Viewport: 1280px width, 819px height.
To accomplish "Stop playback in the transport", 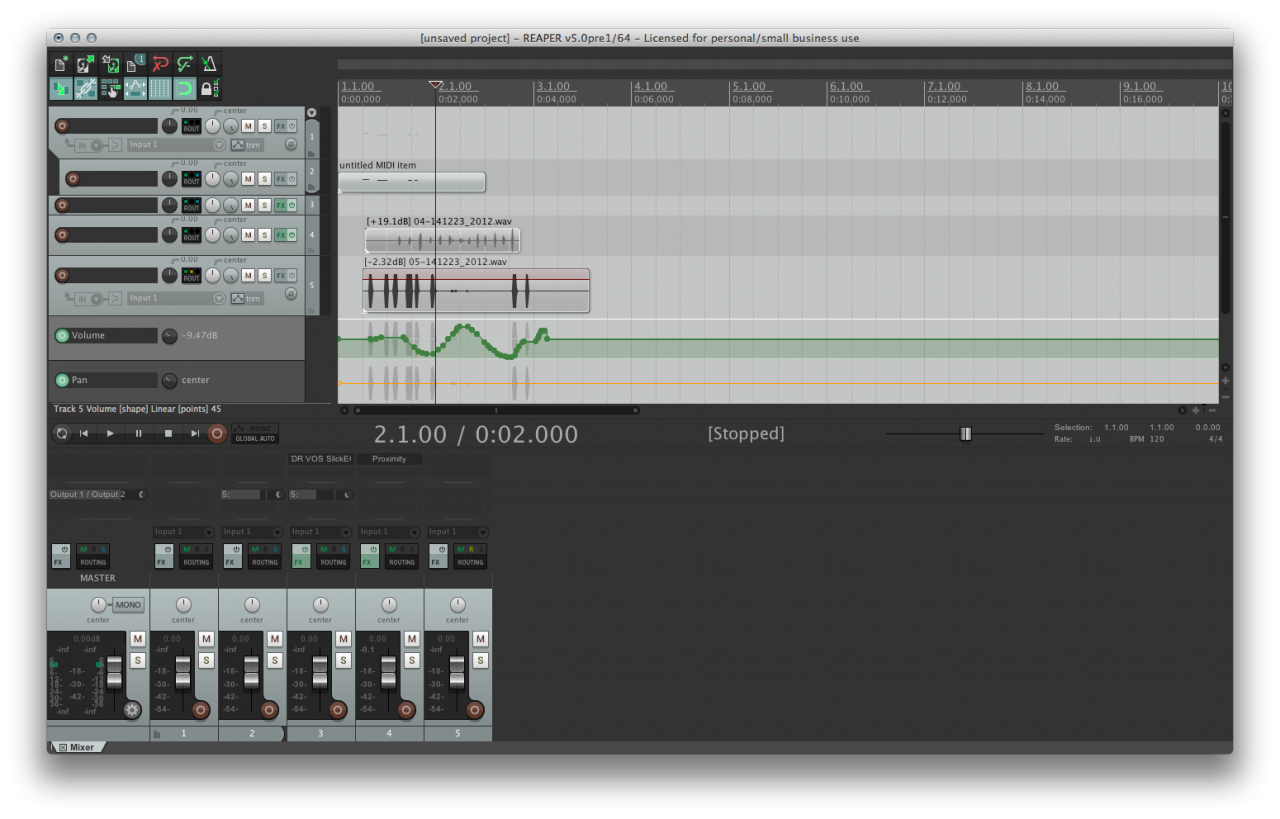I will (168, 433).
